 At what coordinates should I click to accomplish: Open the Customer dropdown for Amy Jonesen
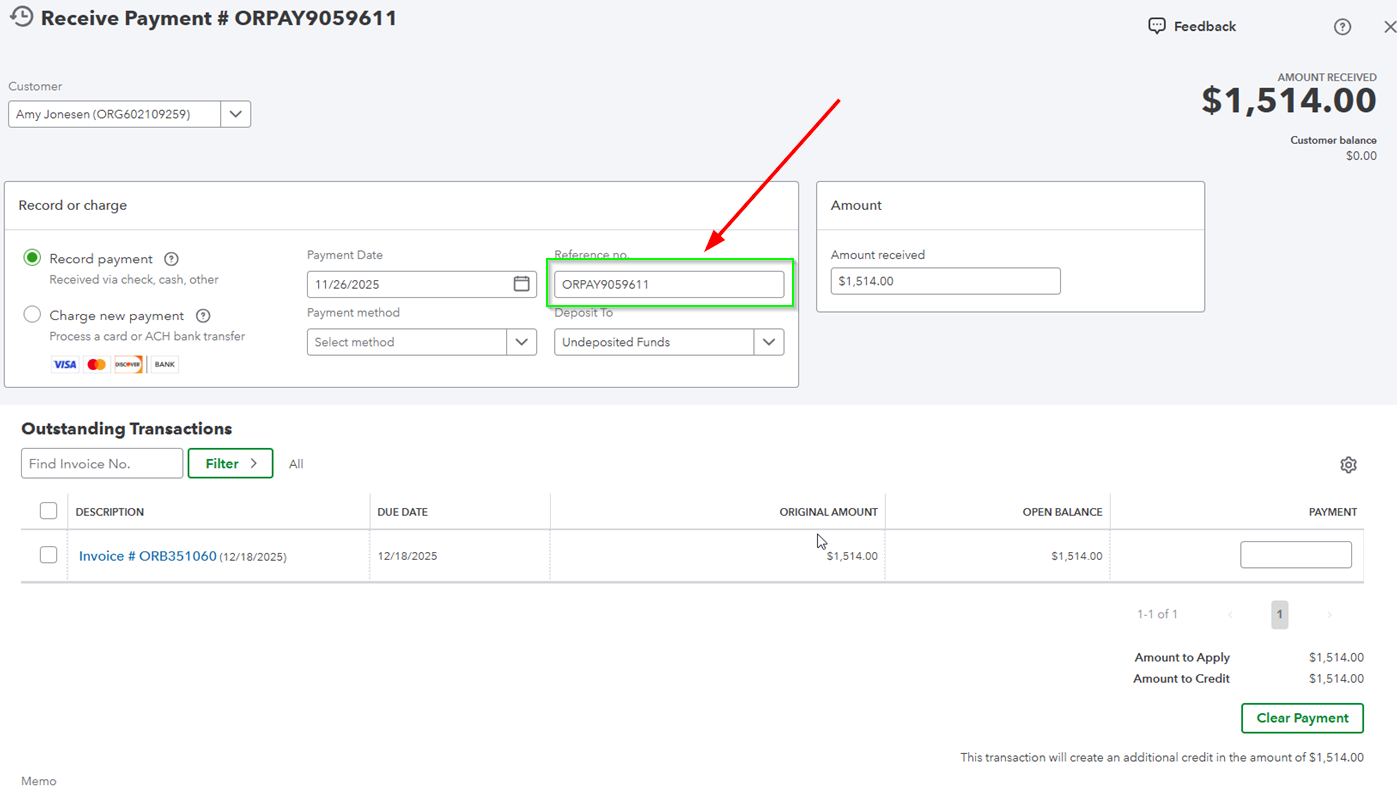coord(235,113)
